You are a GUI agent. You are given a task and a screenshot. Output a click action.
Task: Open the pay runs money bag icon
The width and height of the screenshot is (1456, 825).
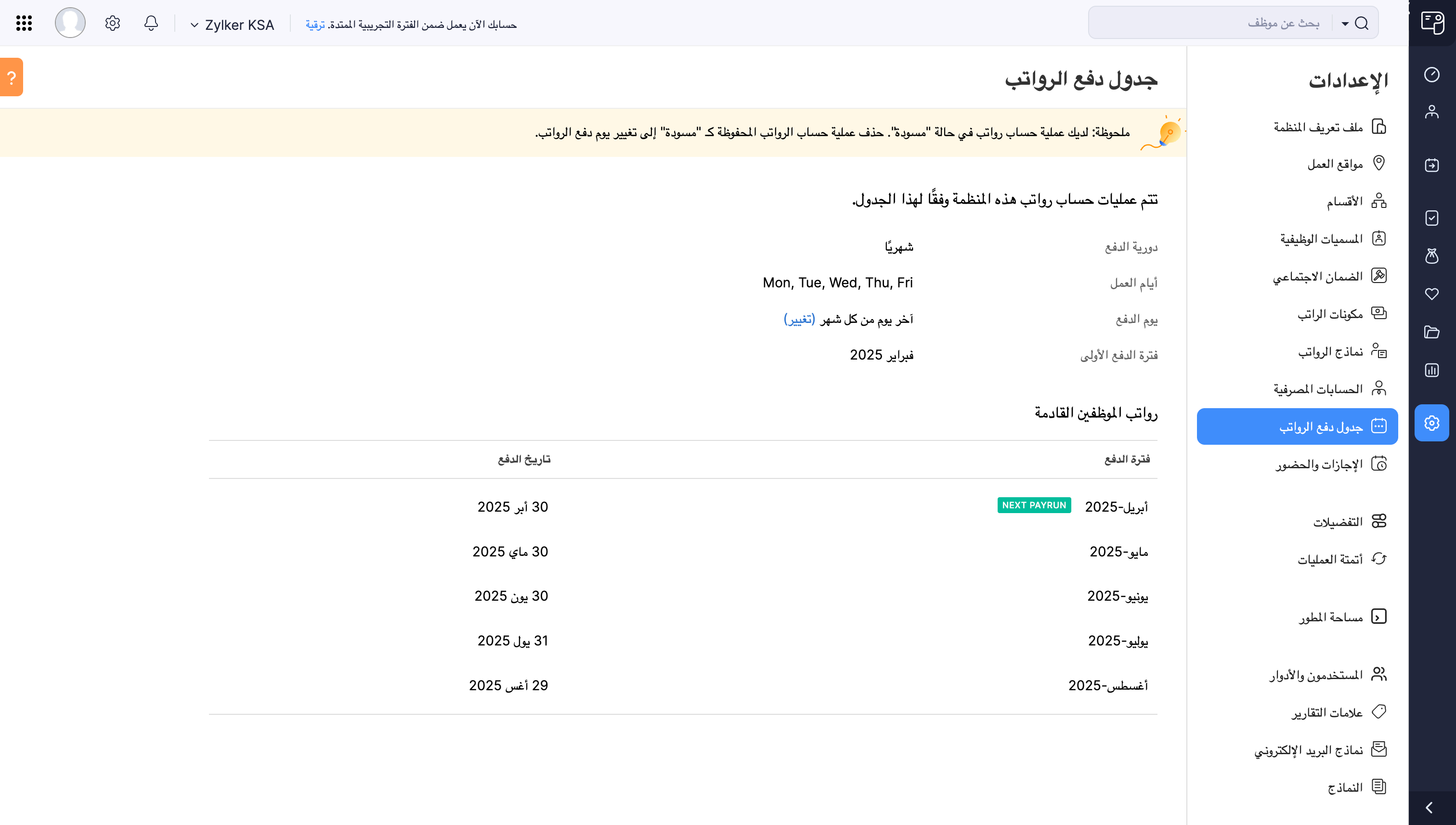tap(1433, 257)
